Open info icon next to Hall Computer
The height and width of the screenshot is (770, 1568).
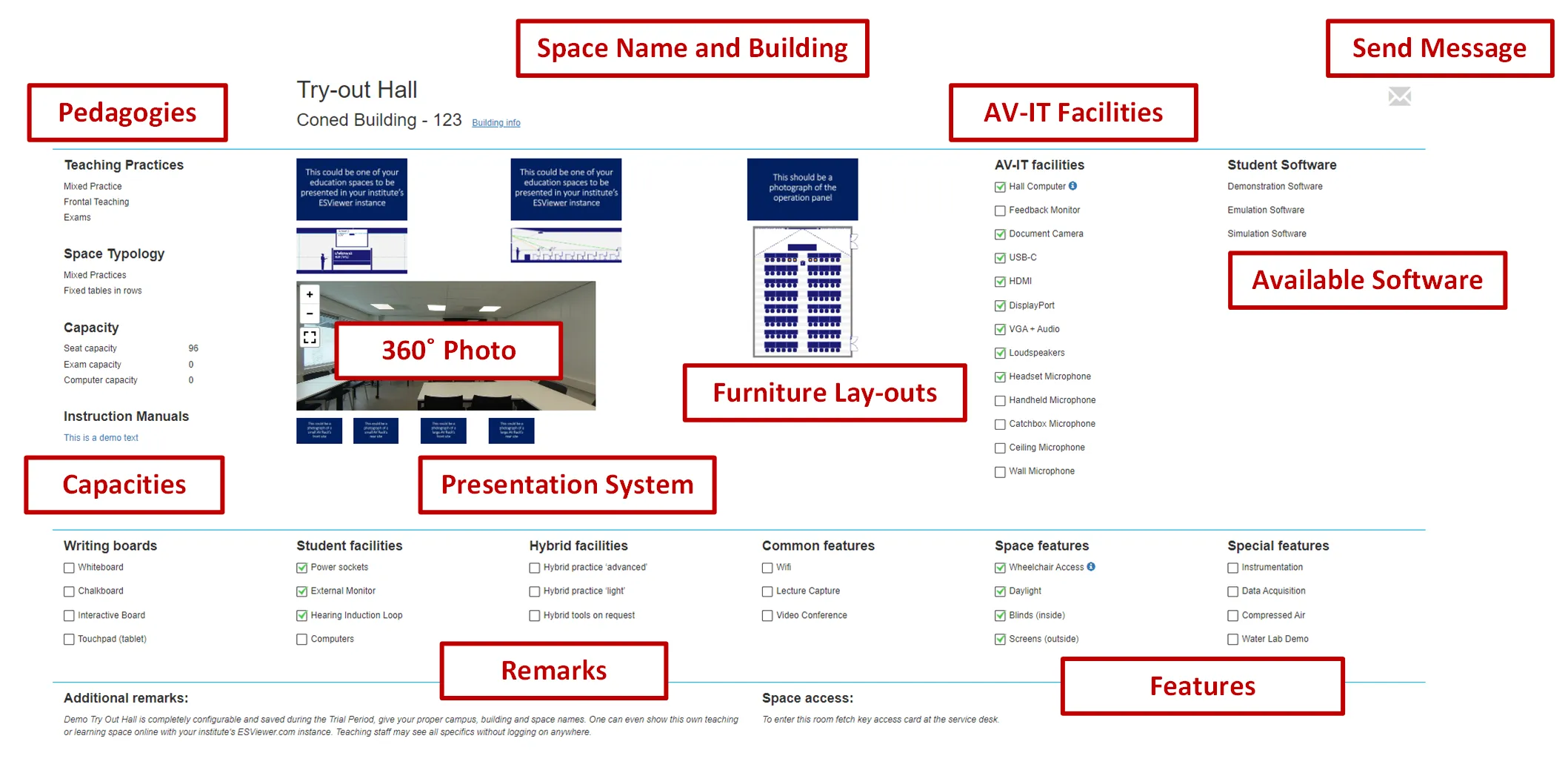1072,186
